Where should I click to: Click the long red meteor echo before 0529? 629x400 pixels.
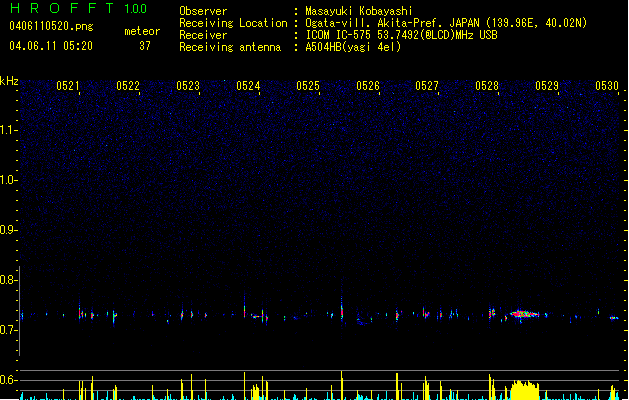pos(524,314)
